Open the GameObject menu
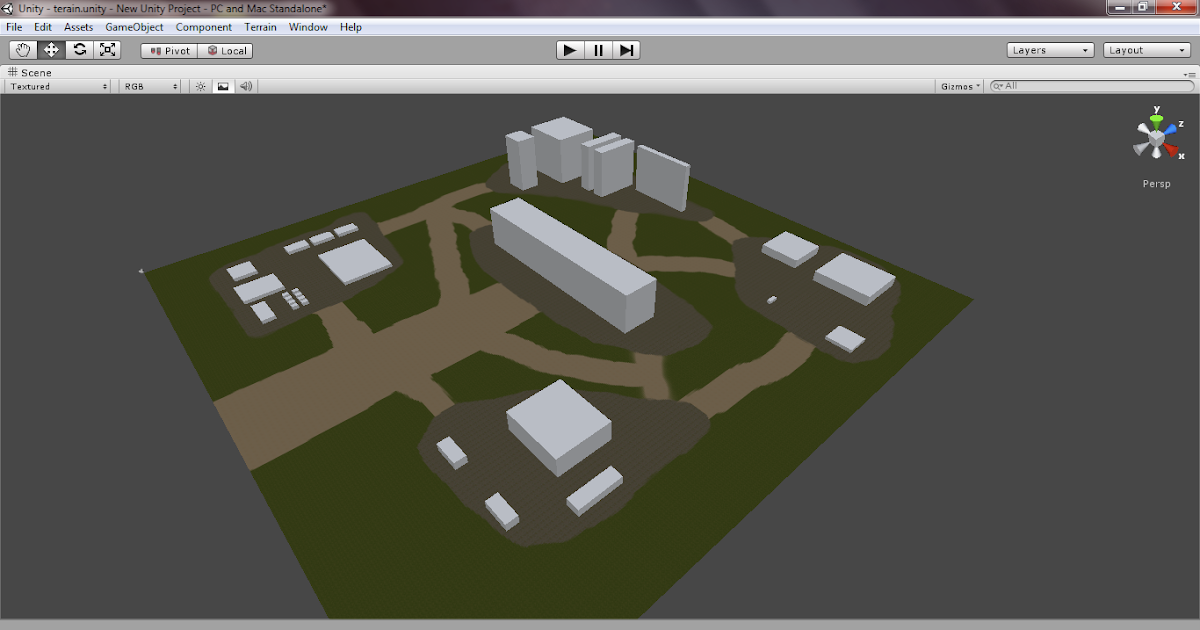Viewport: 1200px width, 630px height. (x=134, y=27)
